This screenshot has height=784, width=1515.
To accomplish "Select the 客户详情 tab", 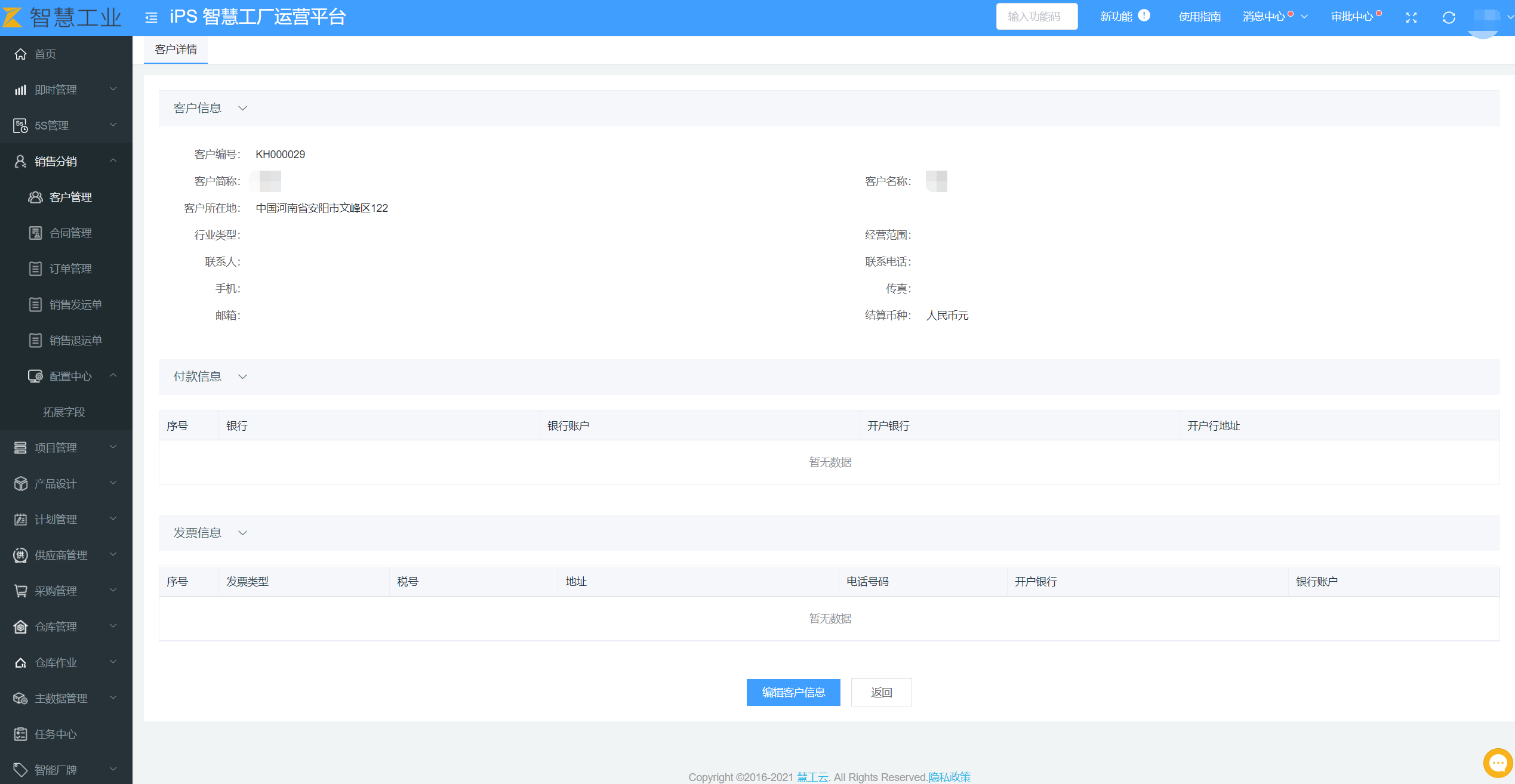I will 175,50.
